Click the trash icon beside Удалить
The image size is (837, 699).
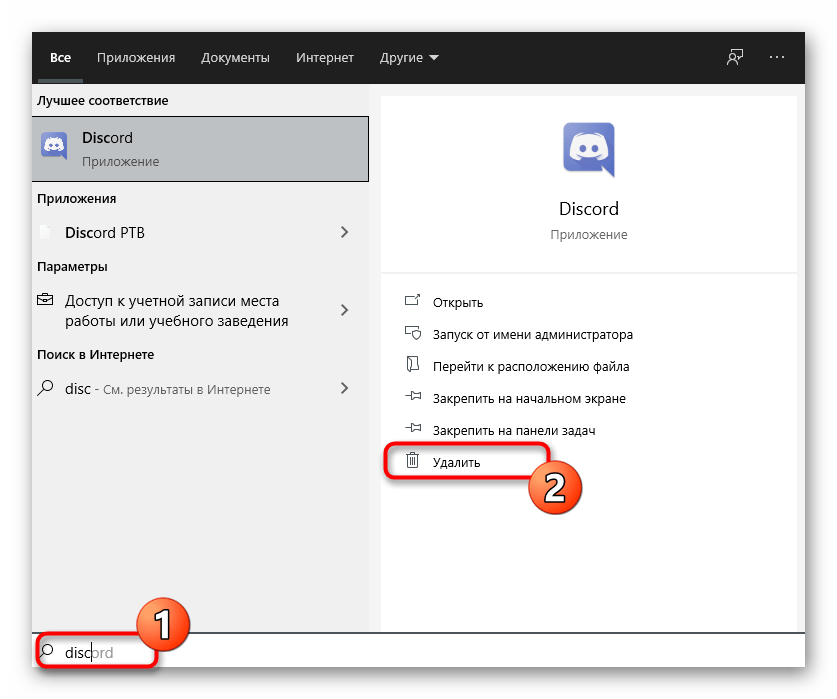pyautogui.click(x=412, y=462)
